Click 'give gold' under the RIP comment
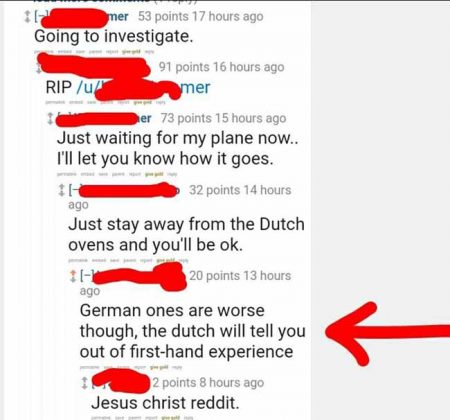The width and height of the screenshot is (450, 420). [142, 103]
